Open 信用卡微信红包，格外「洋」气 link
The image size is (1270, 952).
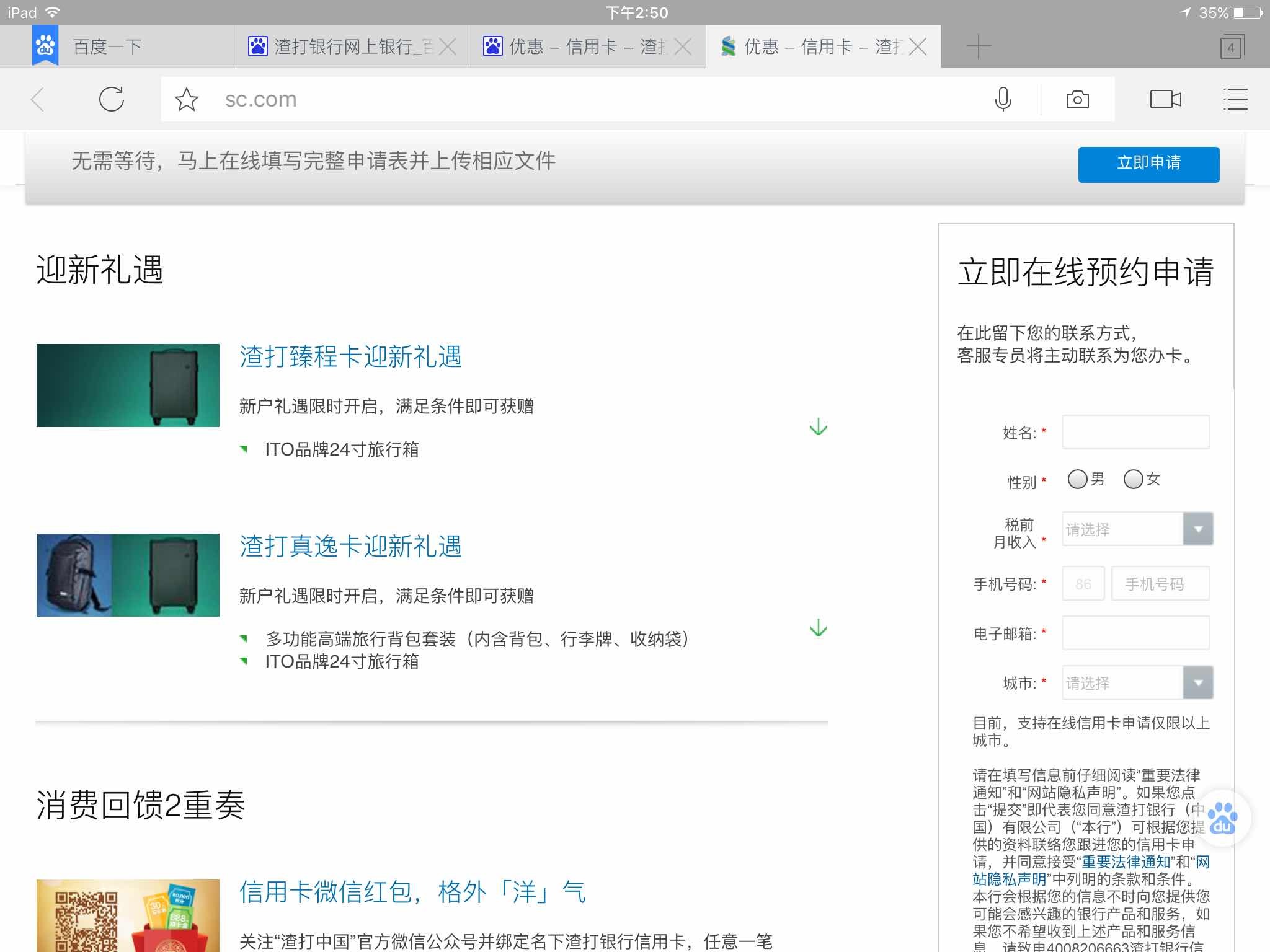pyautogui.click(x=412, y=892)
